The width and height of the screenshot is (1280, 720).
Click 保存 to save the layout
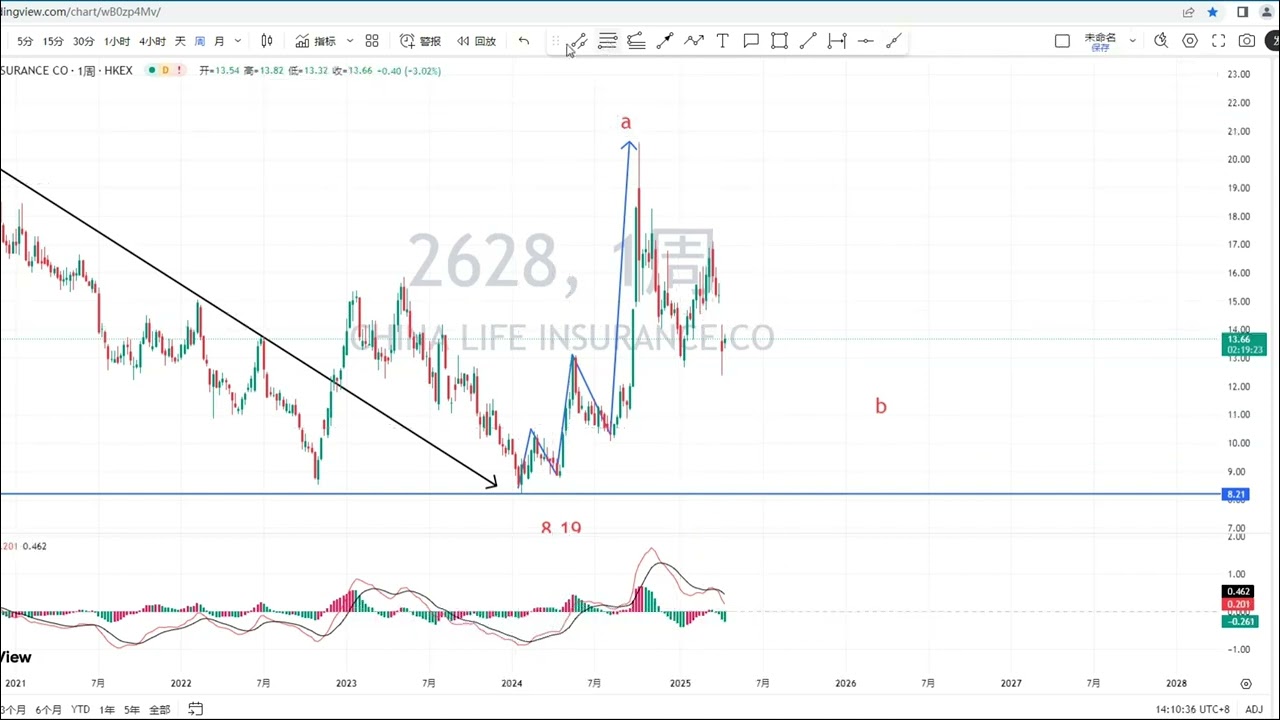[1100, 47]
